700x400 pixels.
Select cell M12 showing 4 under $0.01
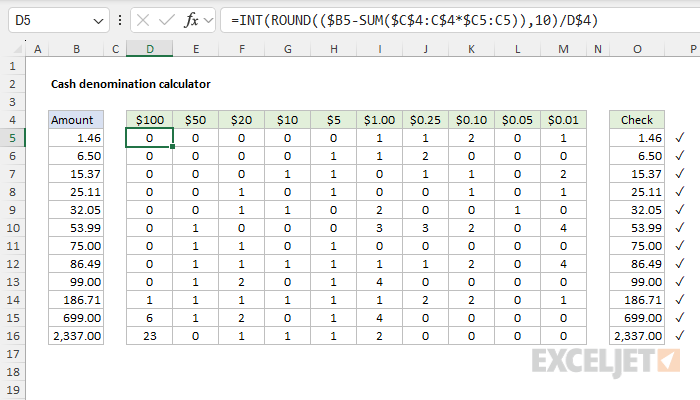(x=563, y=264)
